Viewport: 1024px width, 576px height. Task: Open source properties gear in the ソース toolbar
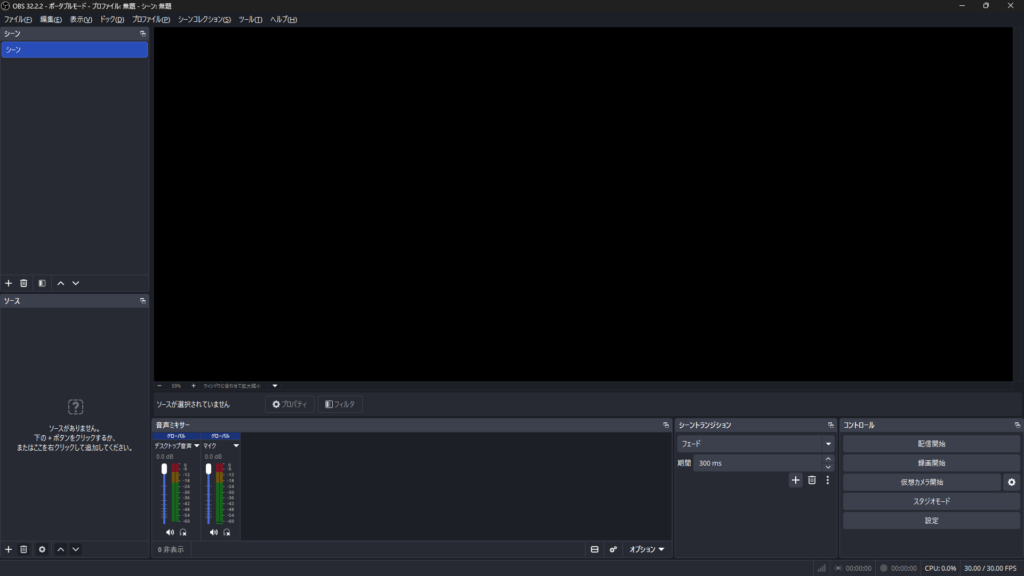pyautogui.click(x=42, y=550)
